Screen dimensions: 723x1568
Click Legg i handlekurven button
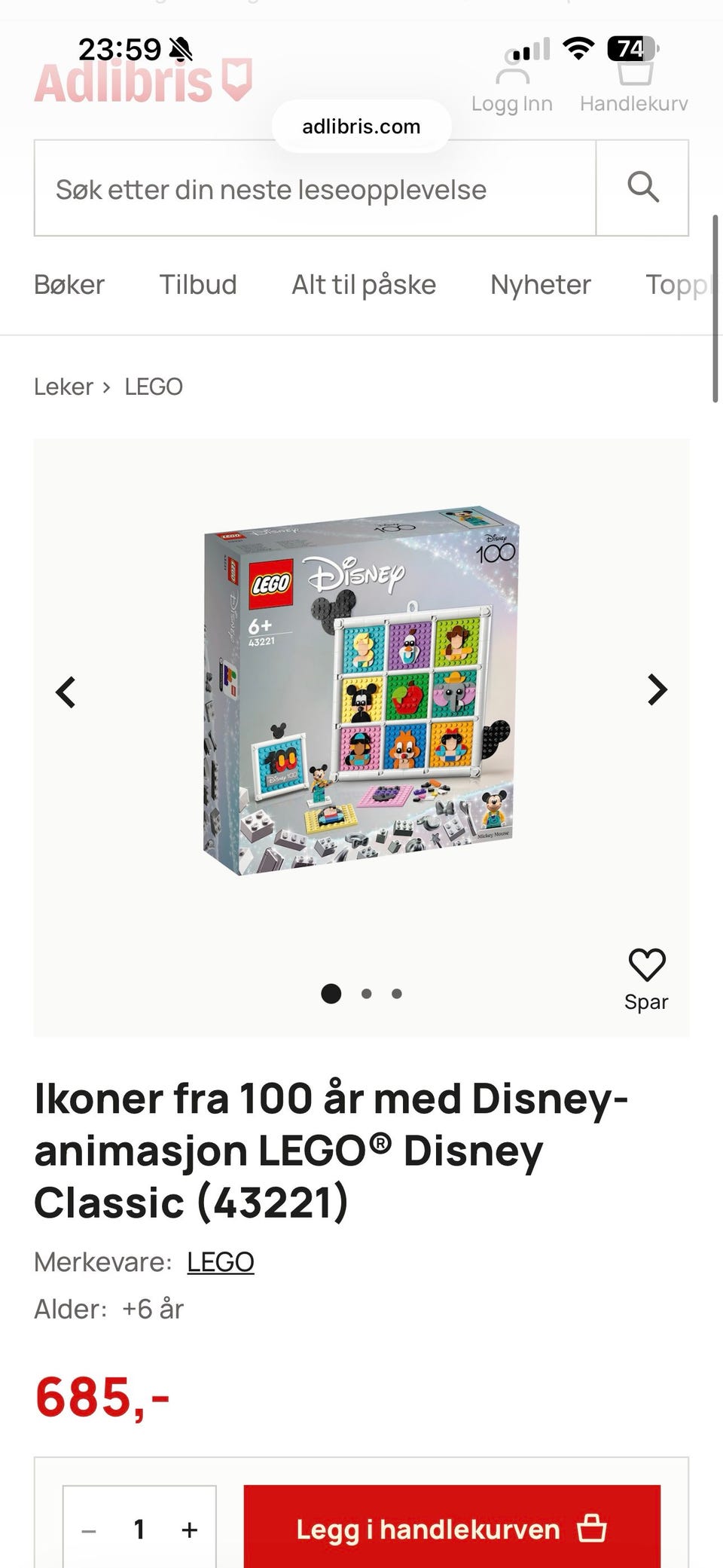(452, 1528)
